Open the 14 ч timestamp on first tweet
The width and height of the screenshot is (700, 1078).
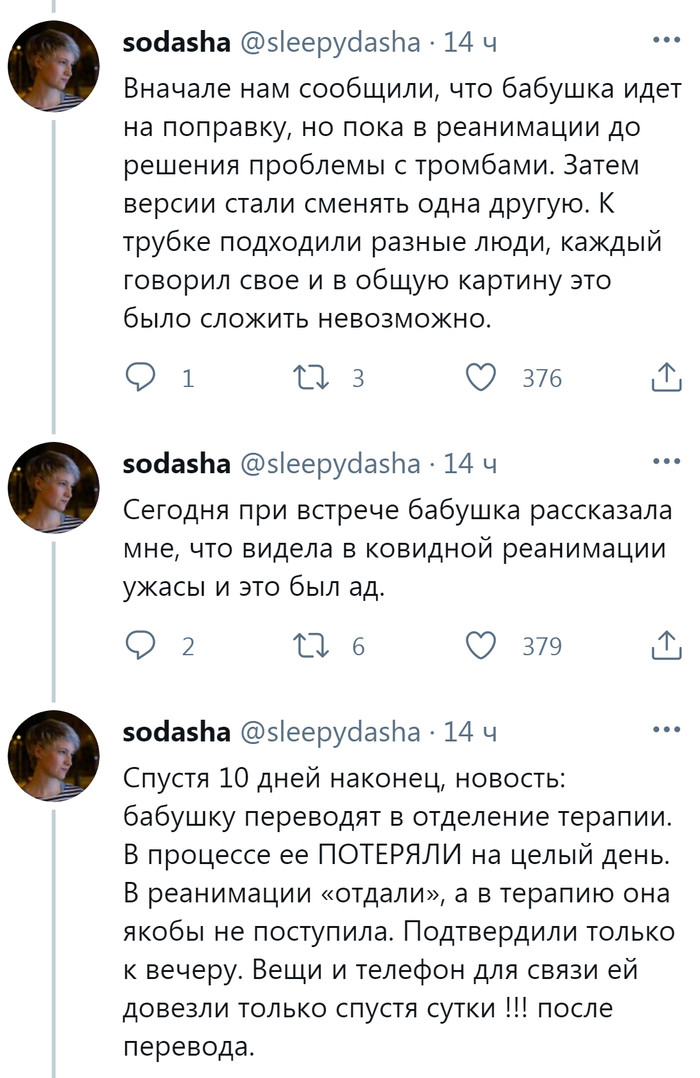click(x=470, y=43)
